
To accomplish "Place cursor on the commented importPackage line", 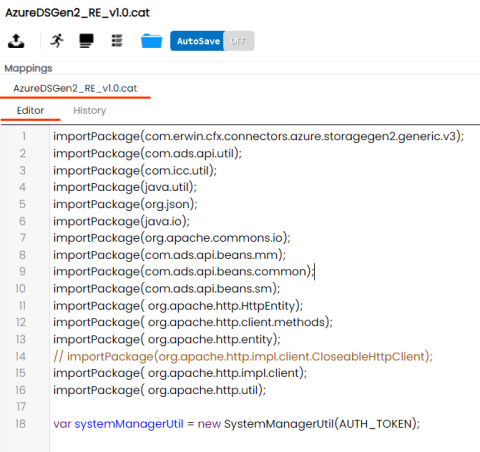I will [x=243, y=356].
